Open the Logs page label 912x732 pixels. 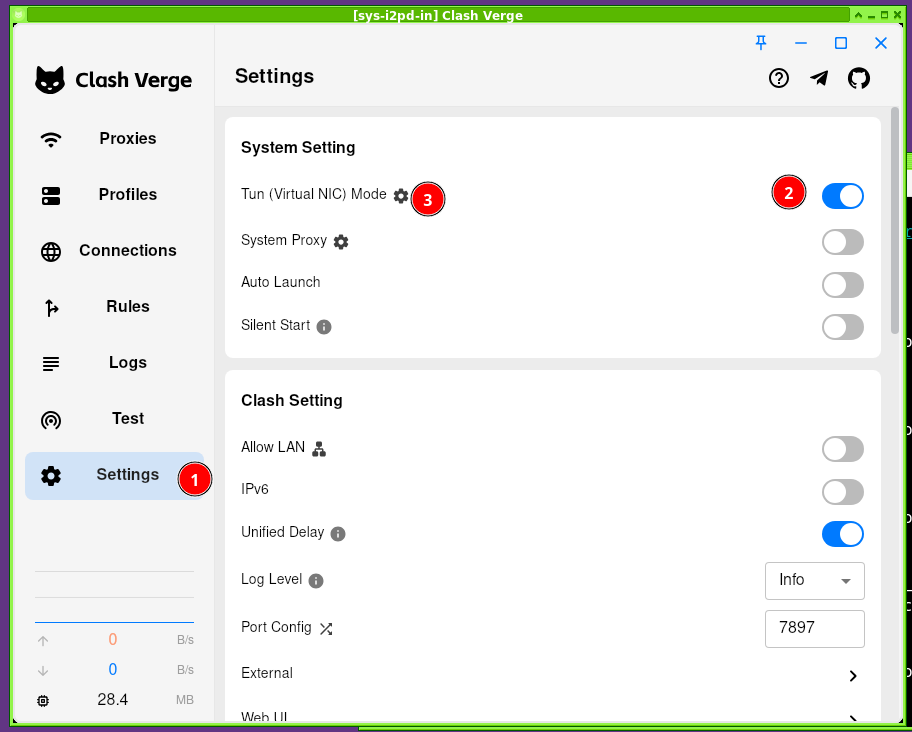tap(128, 363)
